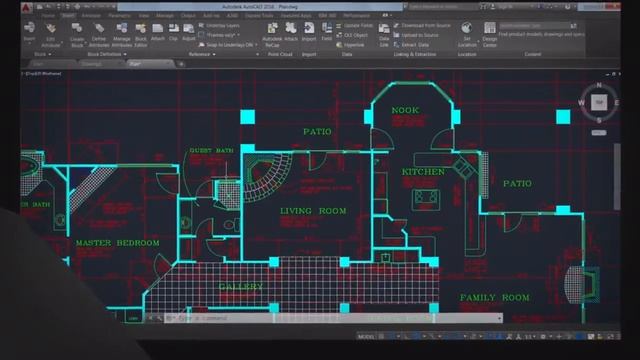Open Autodesk ReCap
The width and height of the screenshot is (640, 360).
tap(272, 35)
